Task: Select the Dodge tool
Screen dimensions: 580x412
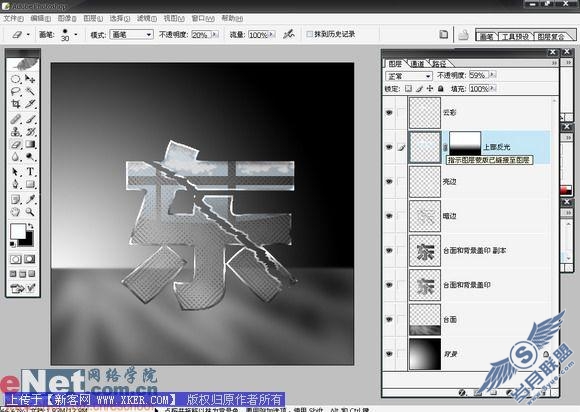Action: [30, 157]
